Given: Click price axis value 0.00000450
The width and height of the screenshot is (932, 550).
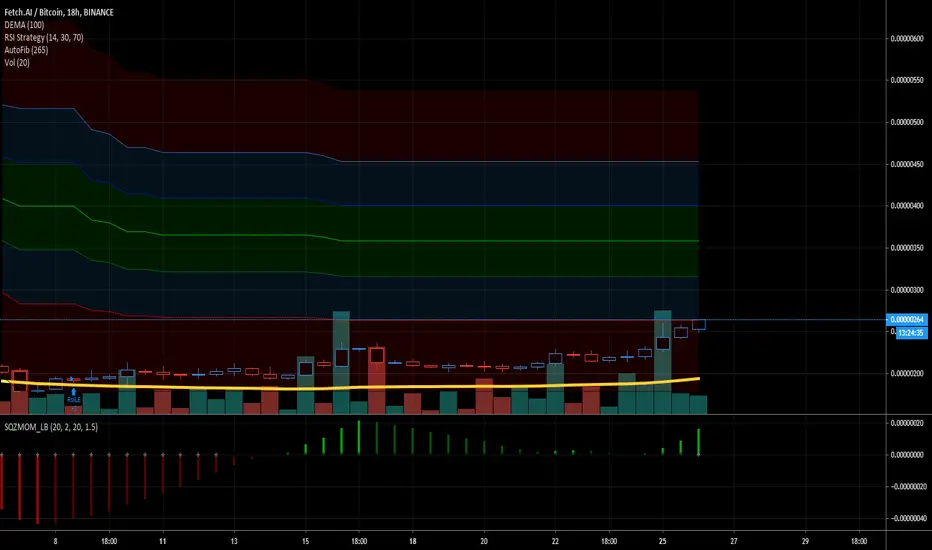Looking at the screenshot, I should [907, 164].
